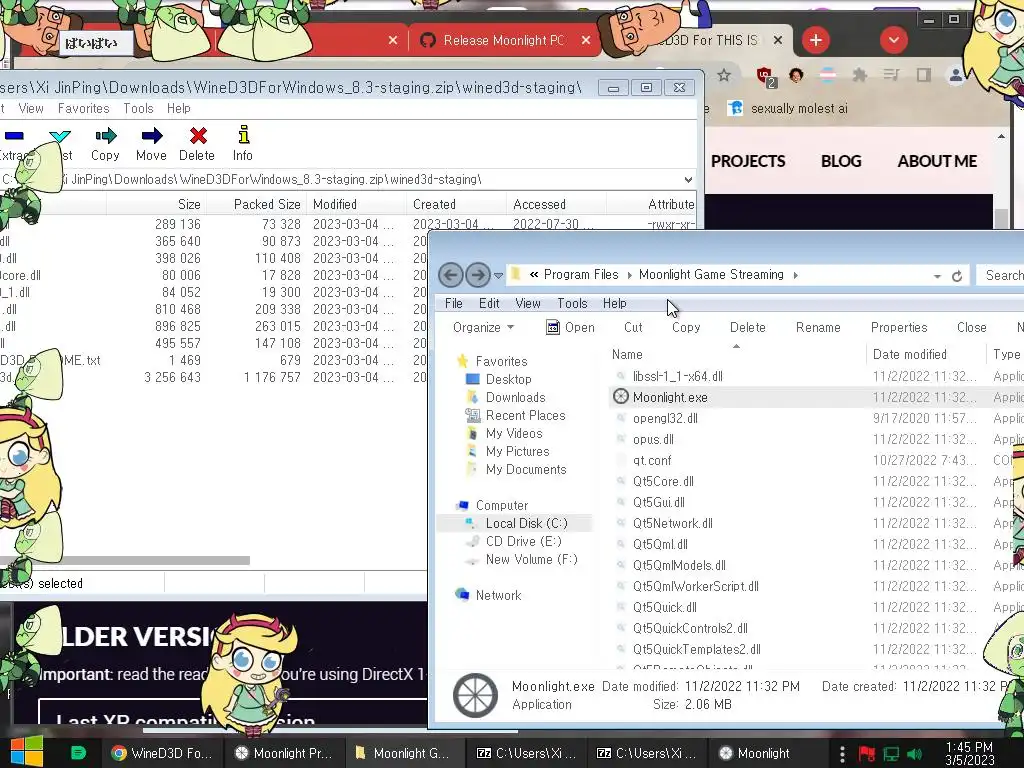Click the sexually molest ai bookmark

point(788,108)
